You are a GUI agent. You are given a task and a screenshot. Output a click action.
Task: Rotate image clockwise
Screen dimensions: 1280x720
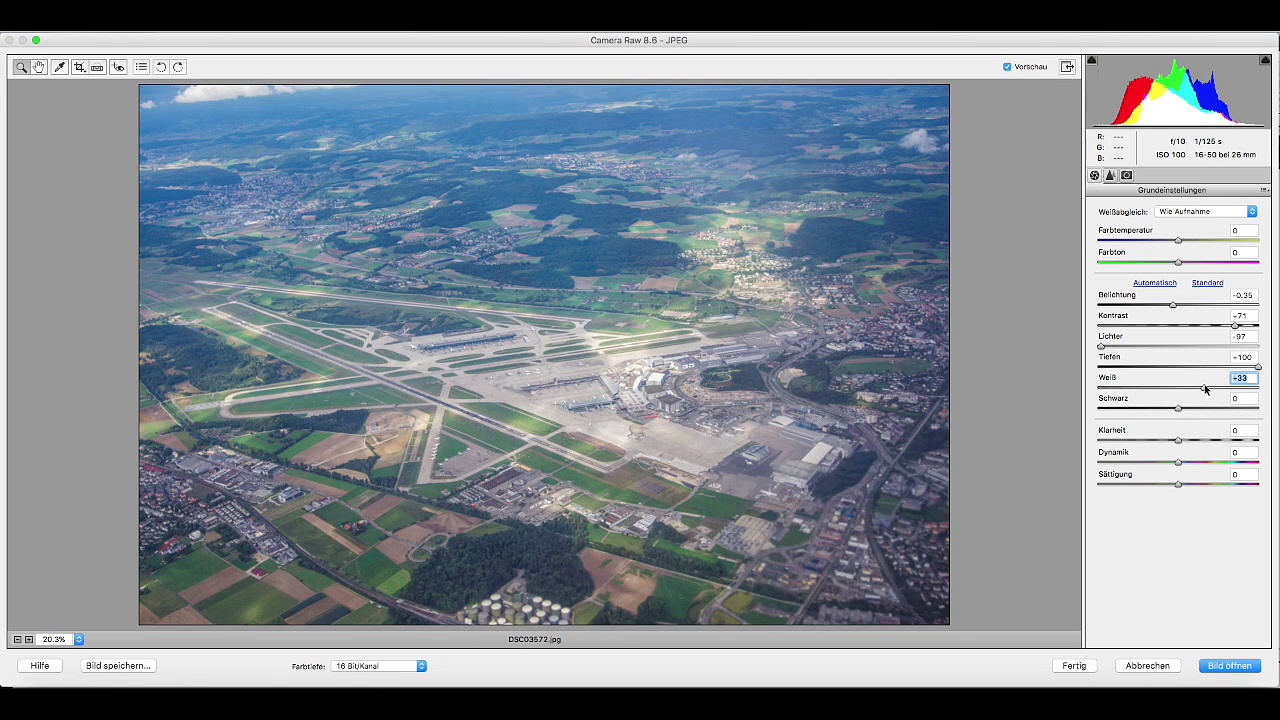(178, 67)
